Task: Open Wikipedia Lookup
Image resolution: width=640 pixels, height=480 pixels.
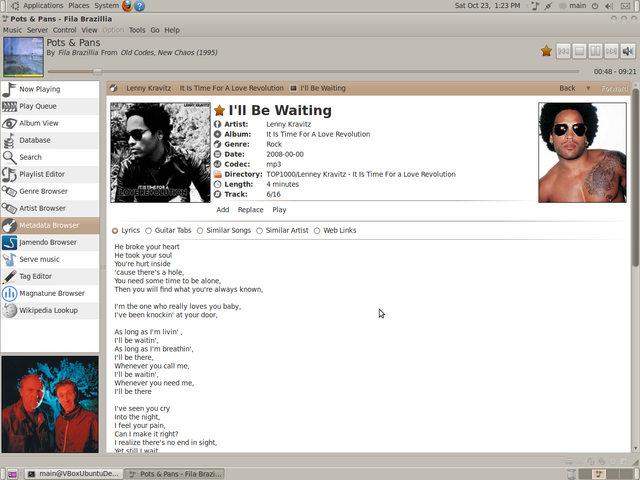Action: pos(50,310)
